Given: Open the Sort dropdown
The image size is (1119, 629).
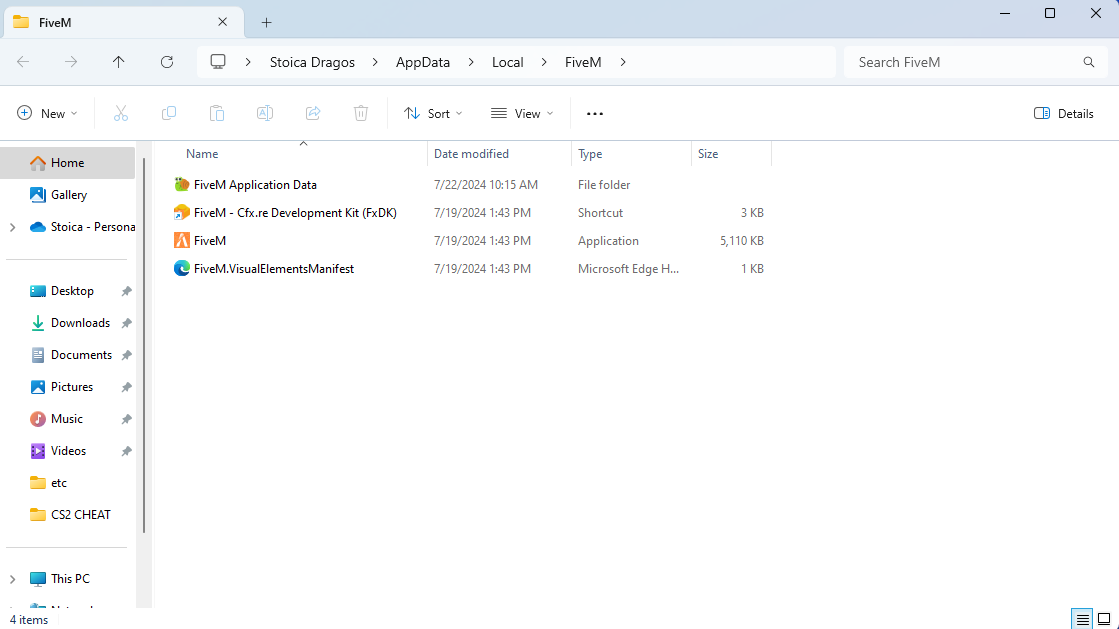Looking at the screenshot, I should 432,113.
